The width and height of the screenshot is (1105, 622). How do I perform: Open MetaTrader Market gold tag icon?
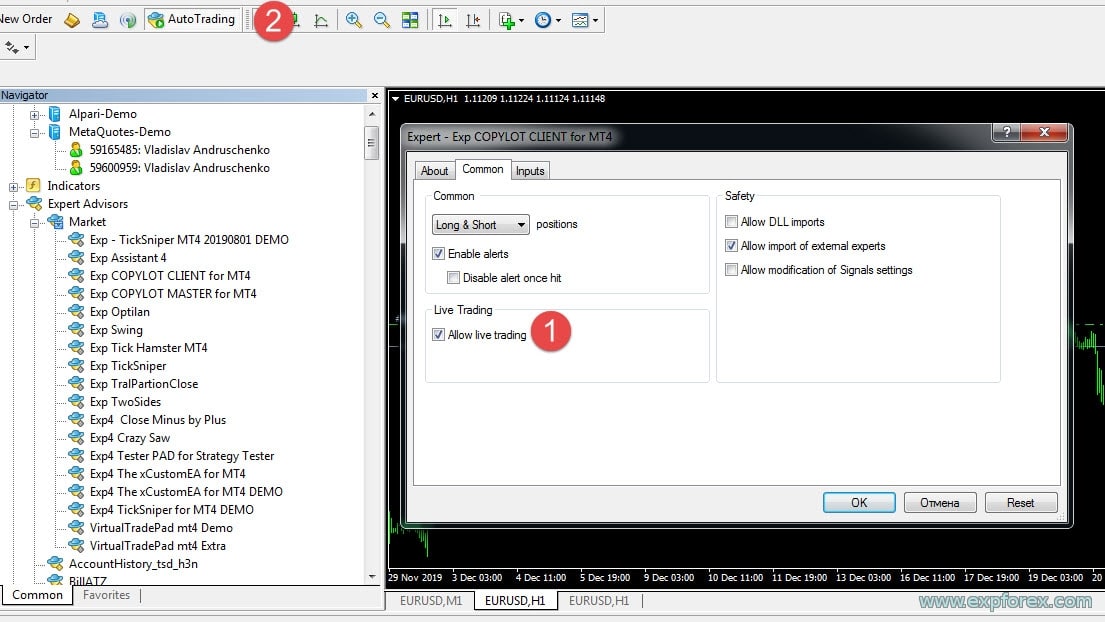(x=72, y=20)
